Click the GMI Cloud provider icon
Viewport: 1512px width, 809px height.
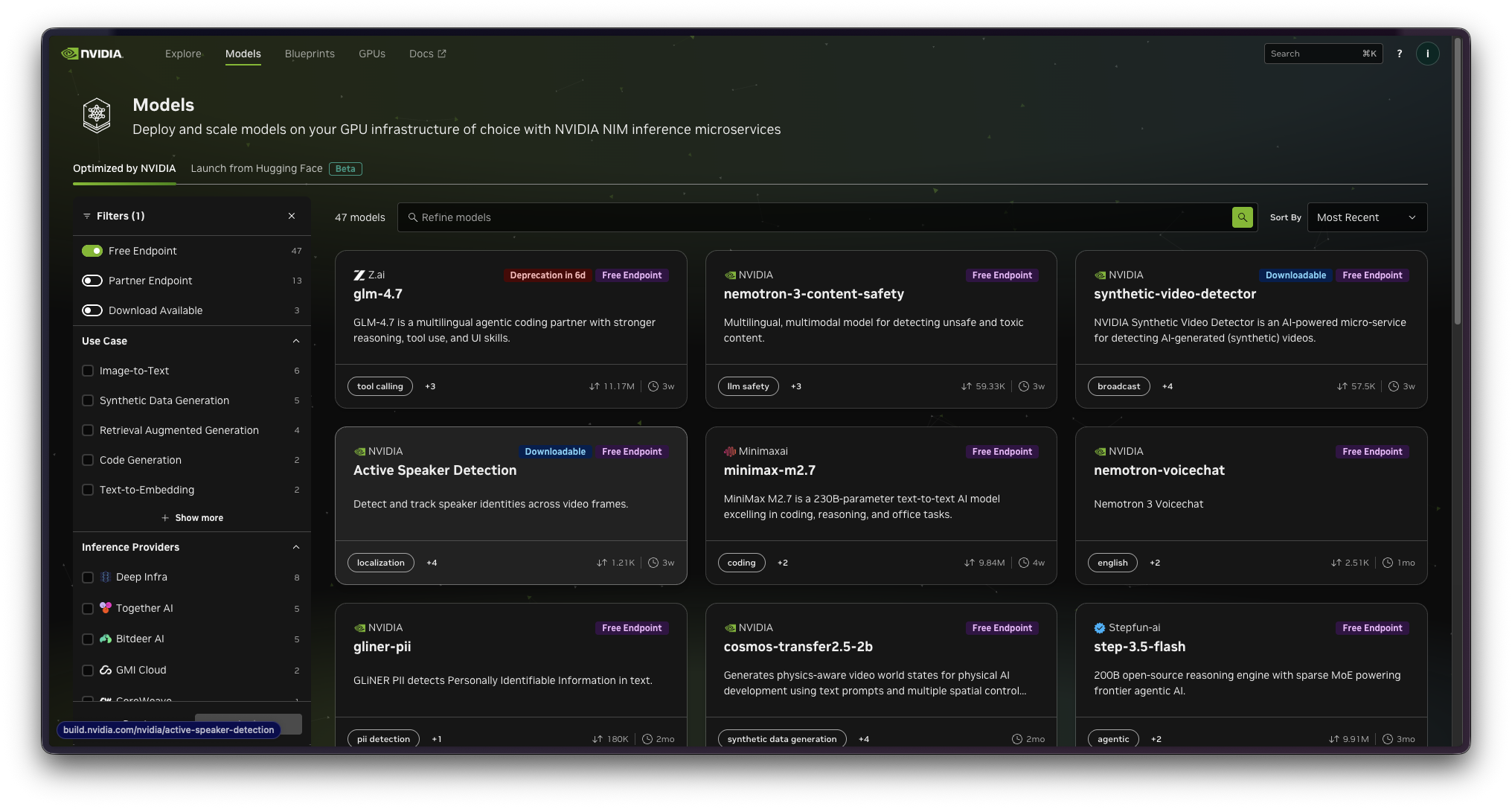(x=106, y=670)
